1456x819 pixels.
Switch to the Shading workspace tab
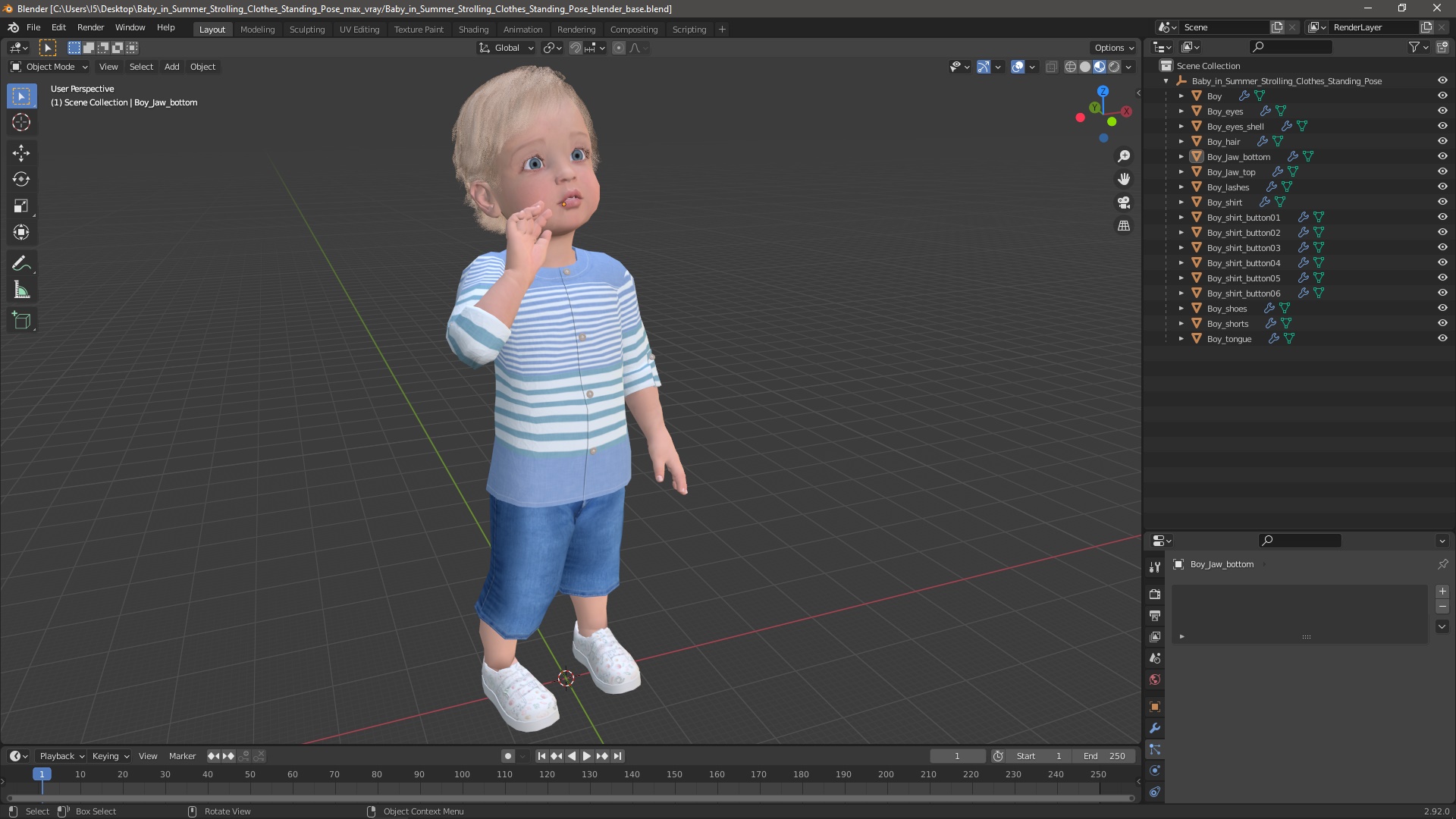coord(473,29)
